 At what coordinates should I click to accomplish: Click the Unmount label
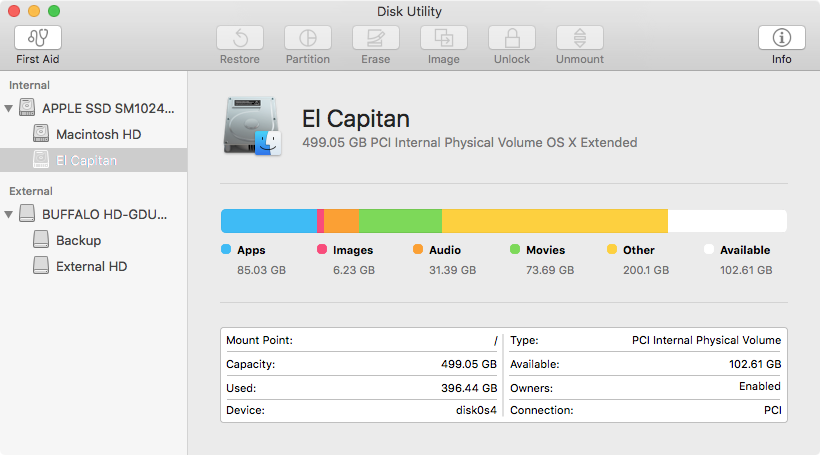[579, 59]
